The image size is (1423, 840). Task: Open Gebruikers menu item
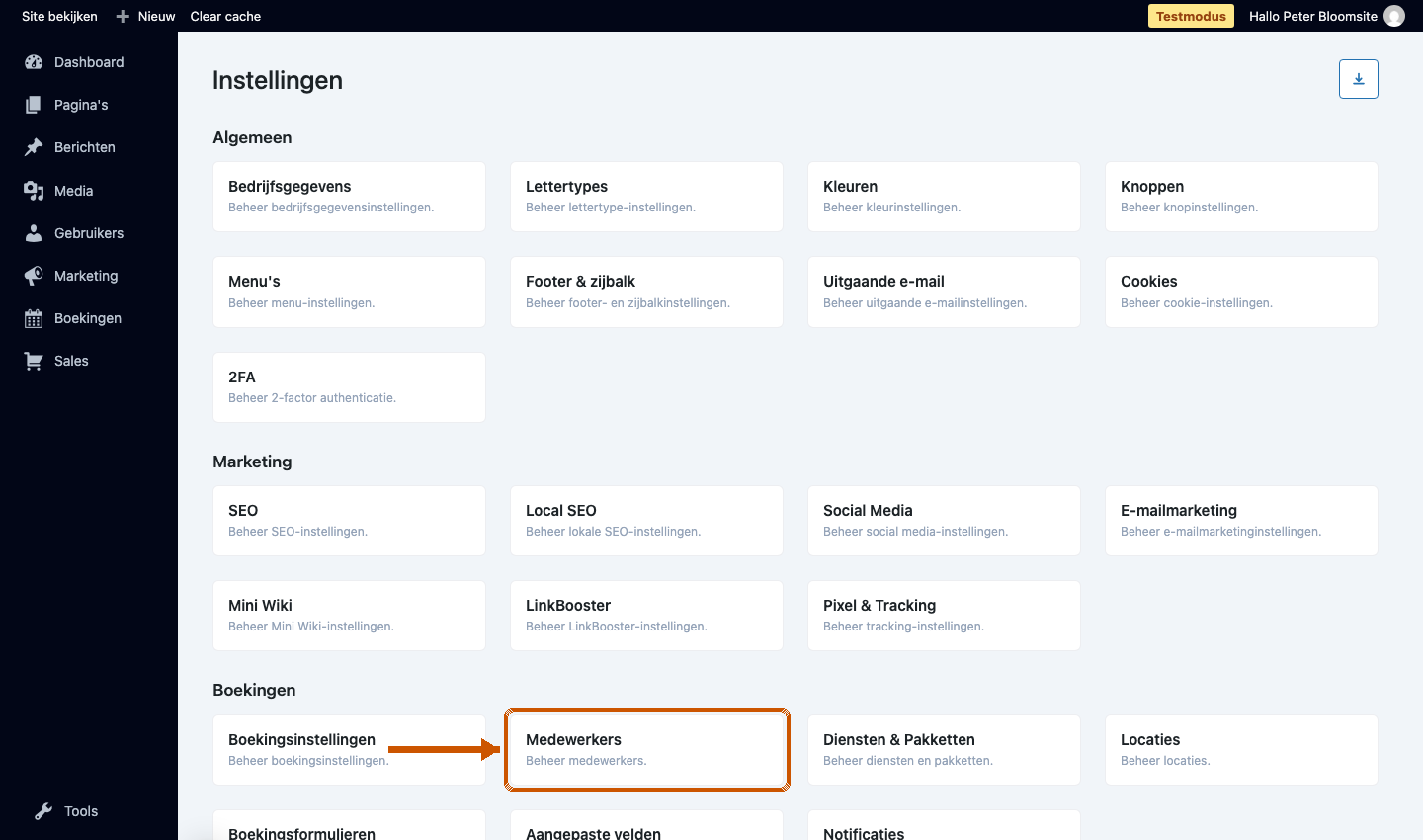point(89,233)
